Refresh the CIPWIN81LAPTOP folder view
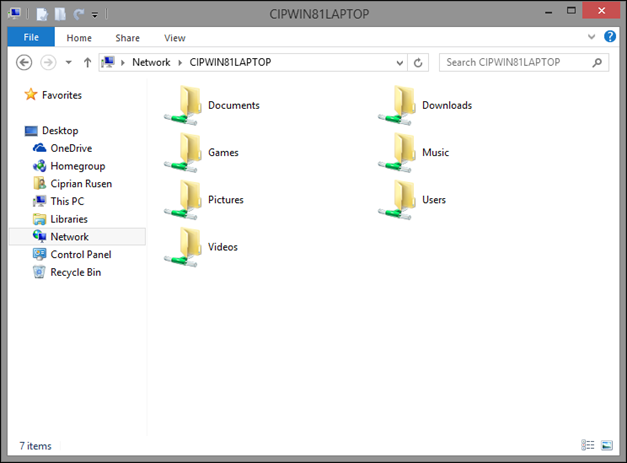Screen dimensions: 627x463 click(418, 63)
